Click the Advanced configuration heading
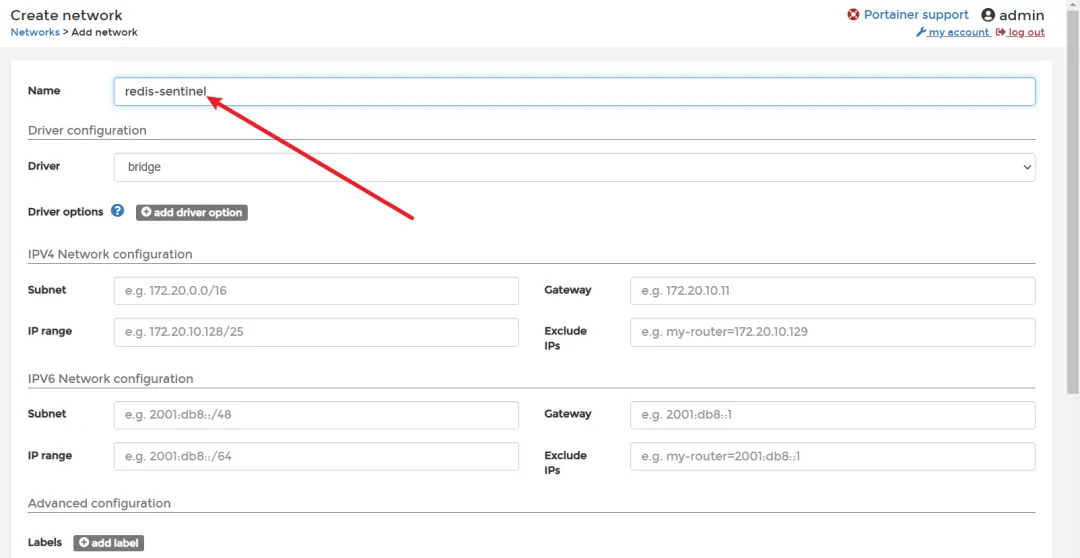Image resolution: width=1080 pixels, height=558 pixels. coord(99,503)
